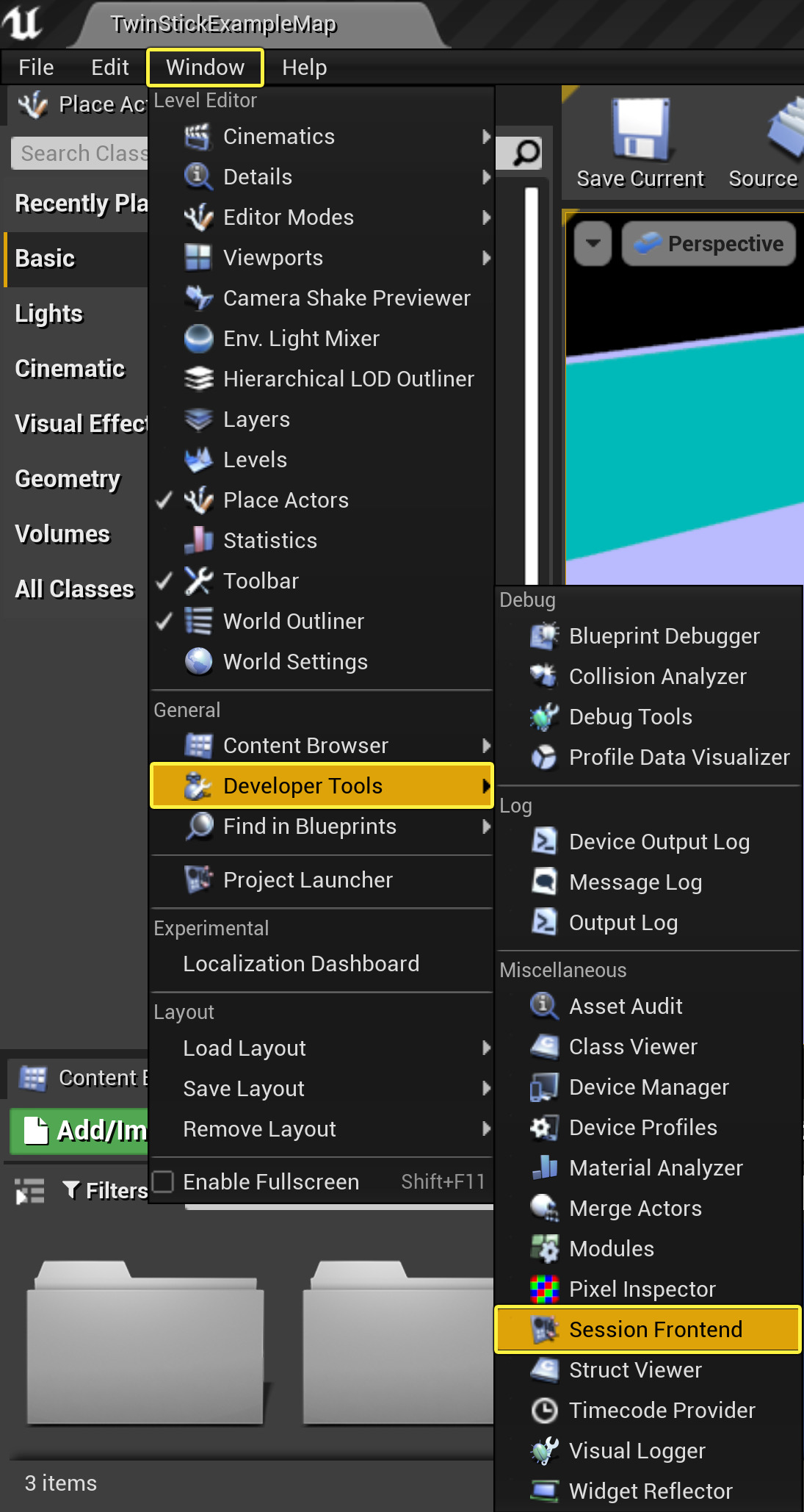Click the Env. Light Mixer sphere icon
This screenshot has height=1512, width=804.
click(198, 339)
